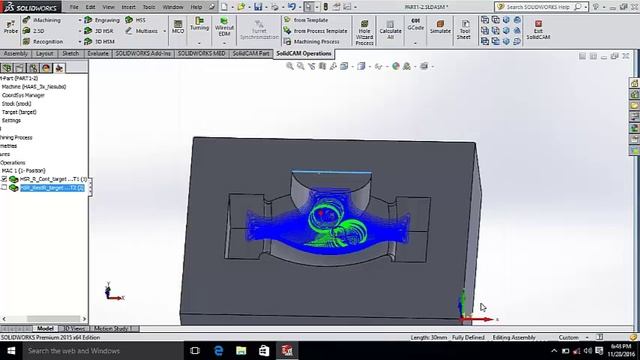
Task: Select the 2.5D operation tool
Action: [x=34, y=31]
